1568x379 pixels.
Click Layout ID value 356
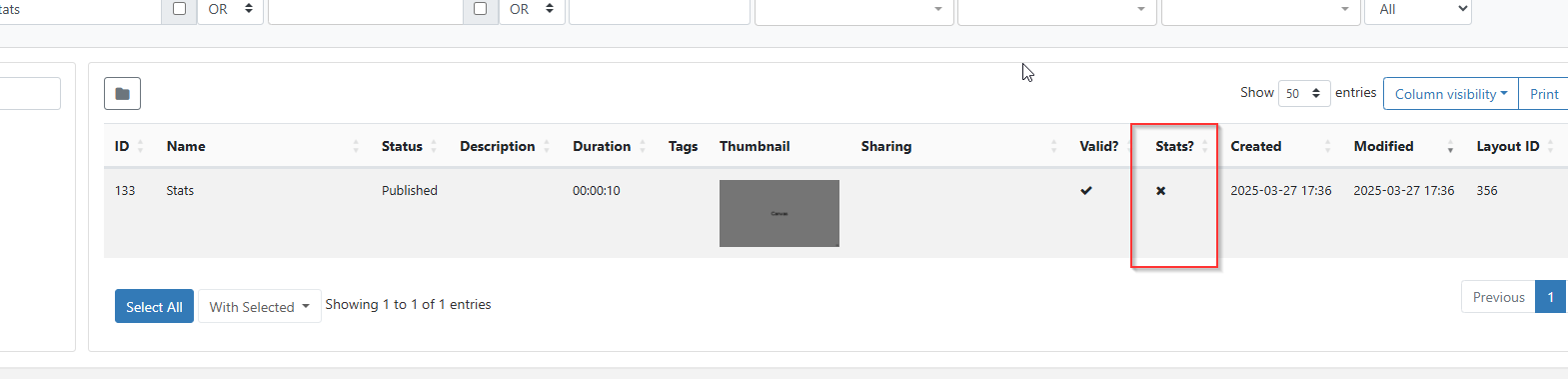1487,190
